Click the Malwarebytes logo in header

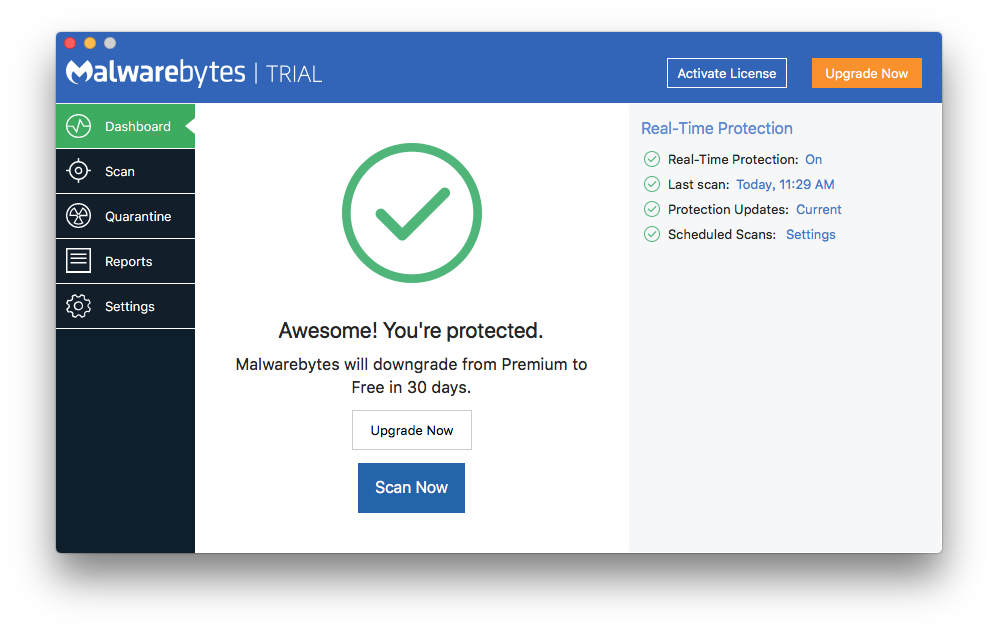coord(155,73)
